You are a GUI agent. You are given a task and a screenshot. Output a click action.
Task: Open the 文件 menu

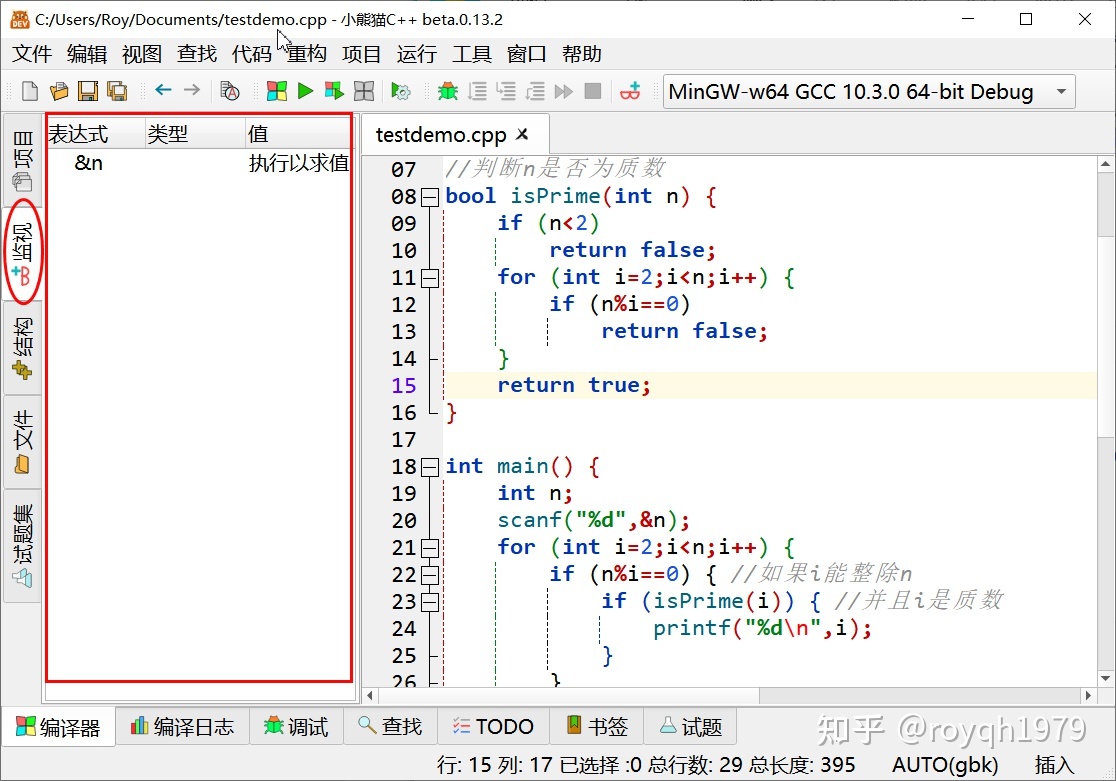(x=32, y=54)
